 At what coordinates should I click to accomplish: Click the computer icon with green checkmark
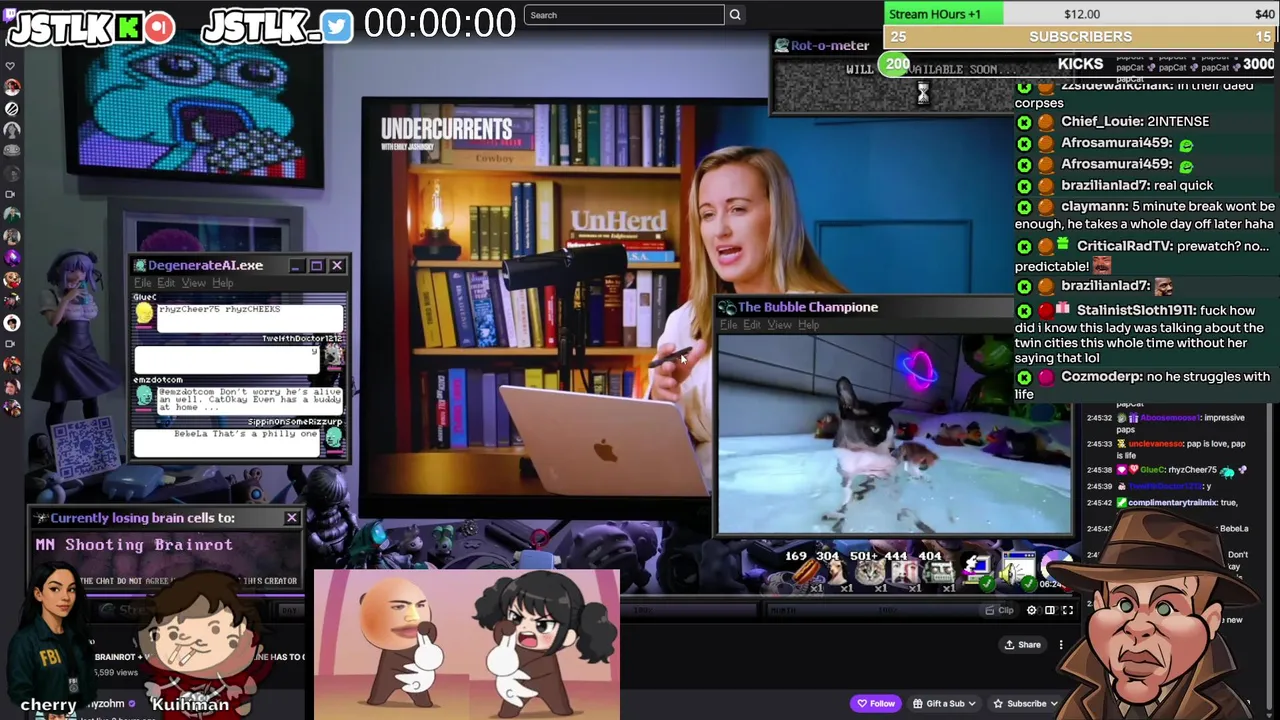[977, 571]
